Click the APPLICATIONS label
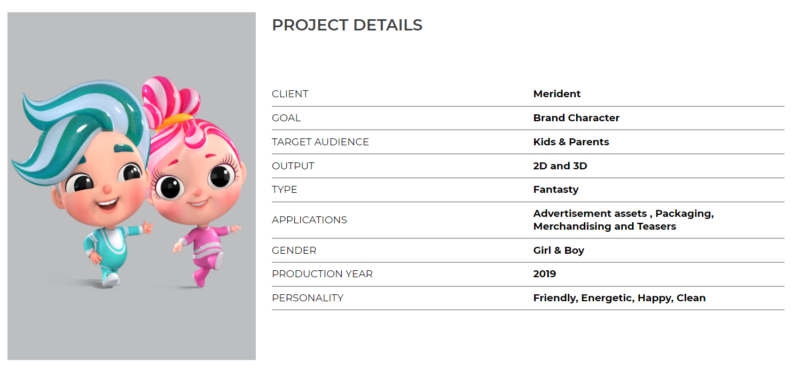The width and height of the screenshot is (800, 375). [x=309, y=220]
